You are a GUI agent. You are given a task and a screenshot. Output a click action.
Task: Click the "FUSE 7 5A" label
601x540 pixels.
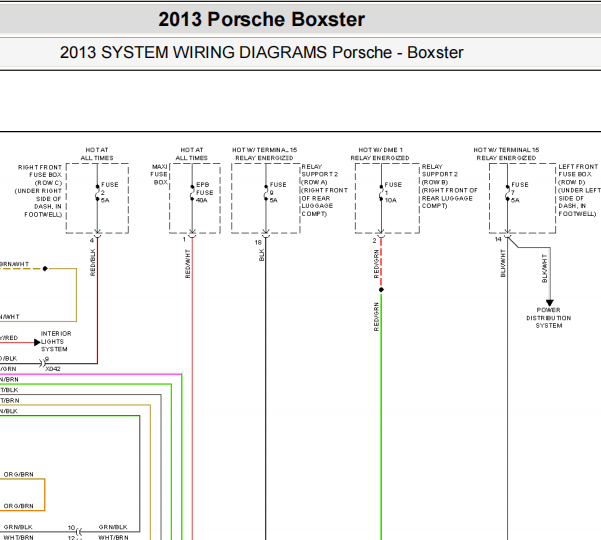pyautogui.click(x=520, y=192)
